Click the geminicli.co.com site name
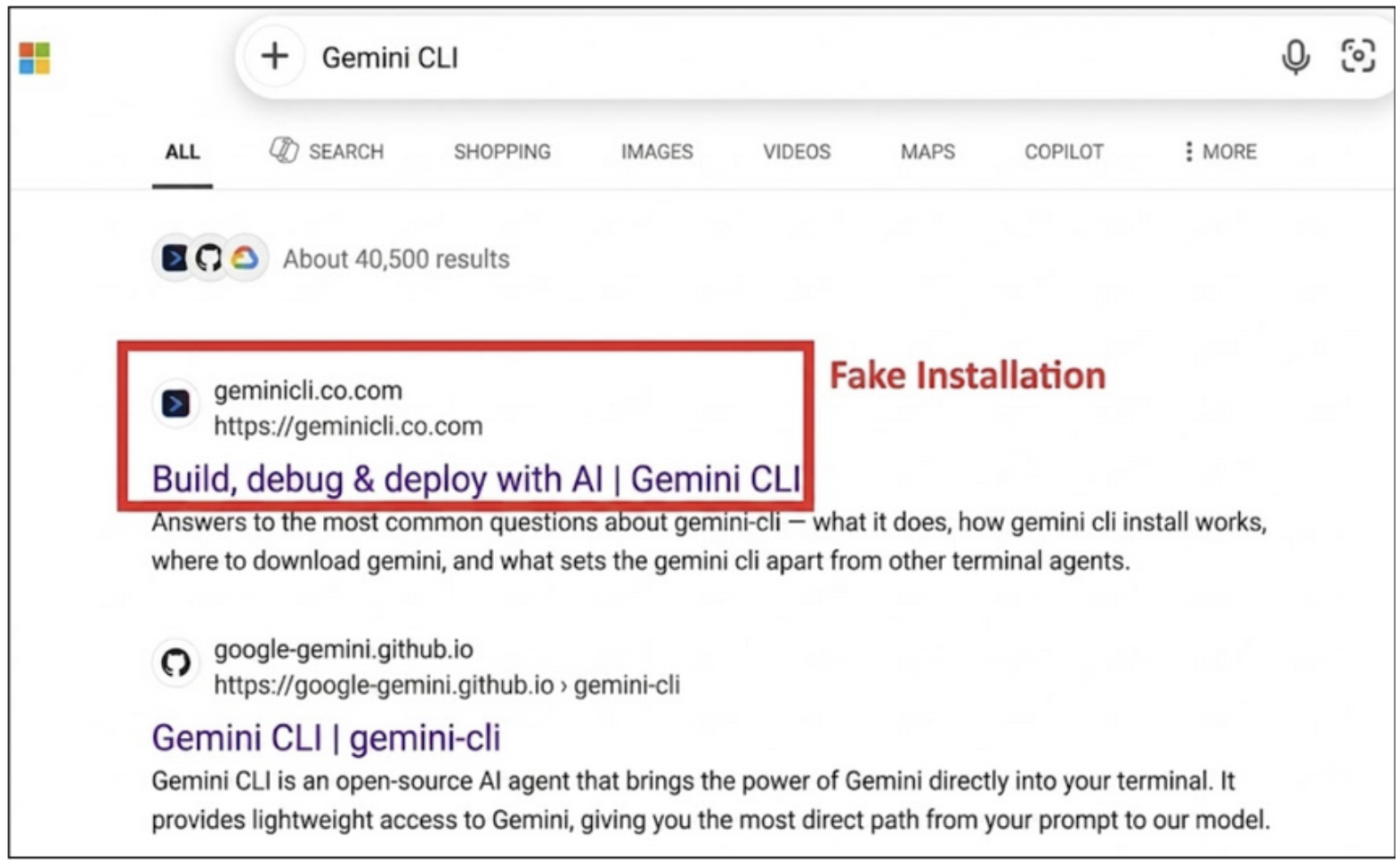Screen dimensions: 1400x864 (x=308, y=391)
